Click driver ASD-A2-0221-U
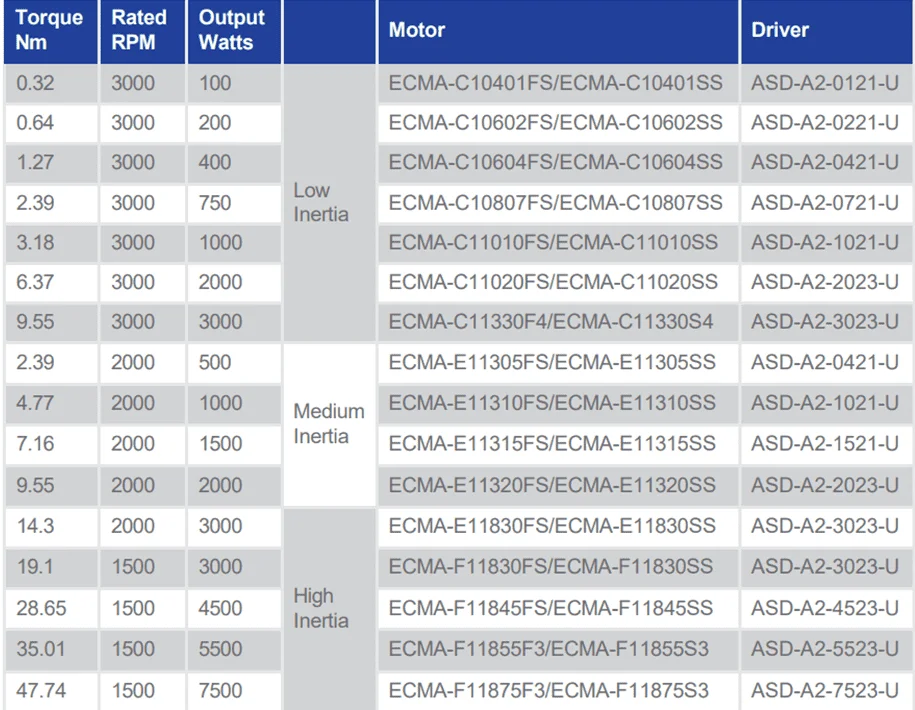 (x=827, y=123)
